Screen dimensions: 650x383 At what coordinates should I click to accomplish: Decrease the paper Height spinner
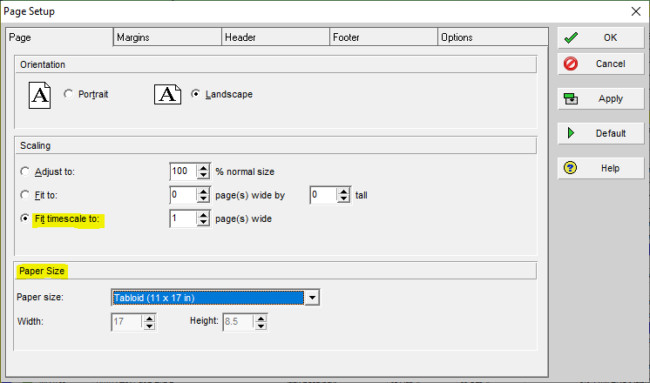pos(260,326)
